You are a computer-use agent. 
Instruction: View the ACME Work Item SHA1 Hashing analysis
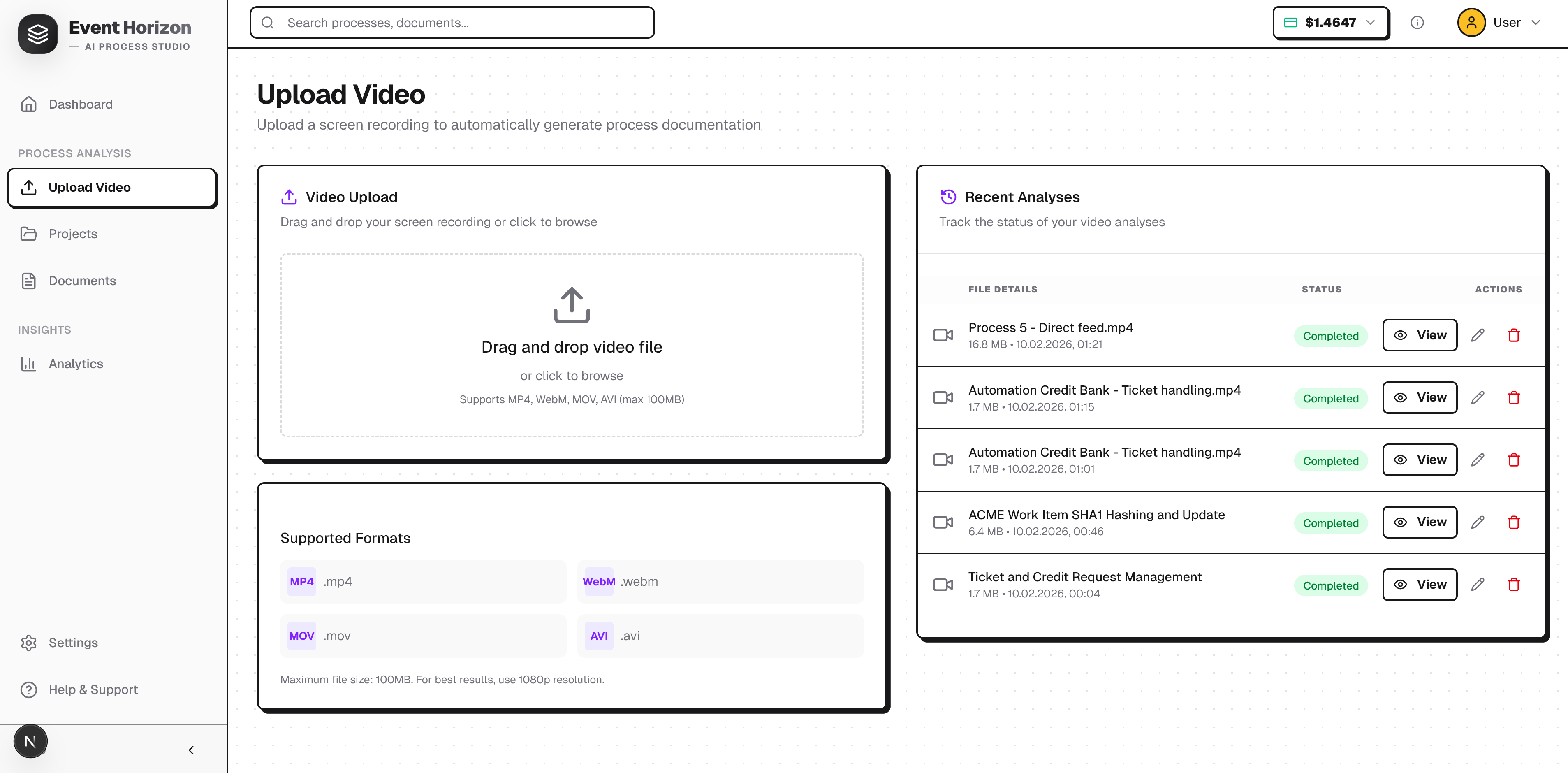tap(1419, 522)
